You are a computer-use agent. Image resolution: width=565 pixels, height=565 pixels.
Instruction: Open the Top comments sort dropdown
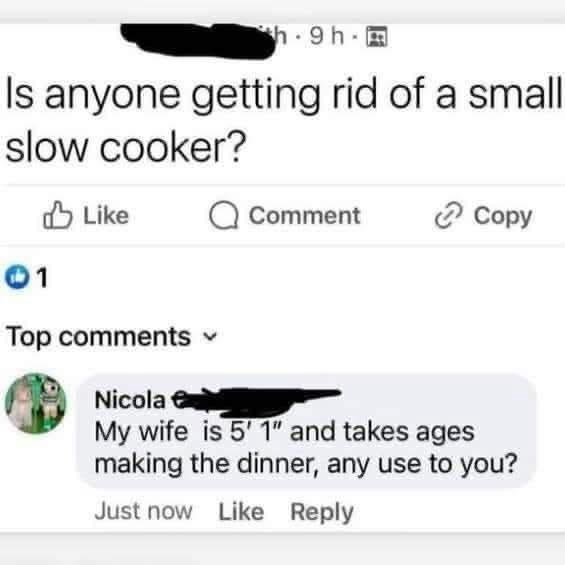click(x=112, y=337)
